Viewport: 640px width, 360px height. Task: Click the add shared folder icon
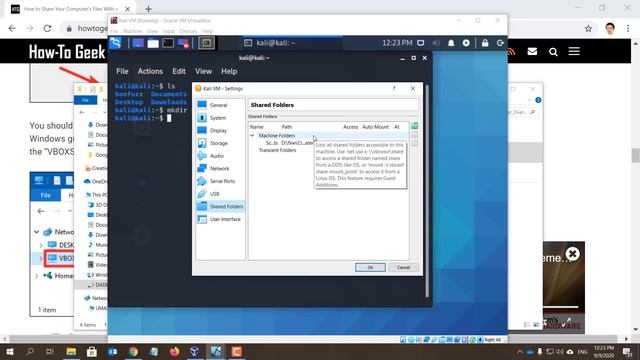pos(415,126)
